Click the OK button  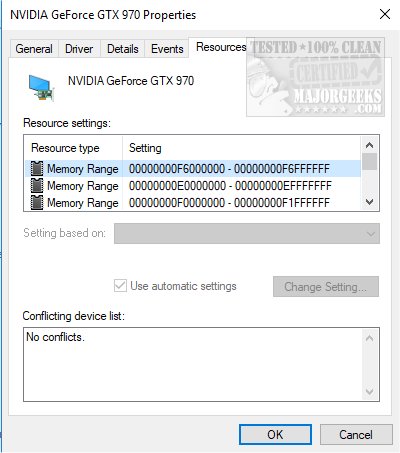(275, 435)
